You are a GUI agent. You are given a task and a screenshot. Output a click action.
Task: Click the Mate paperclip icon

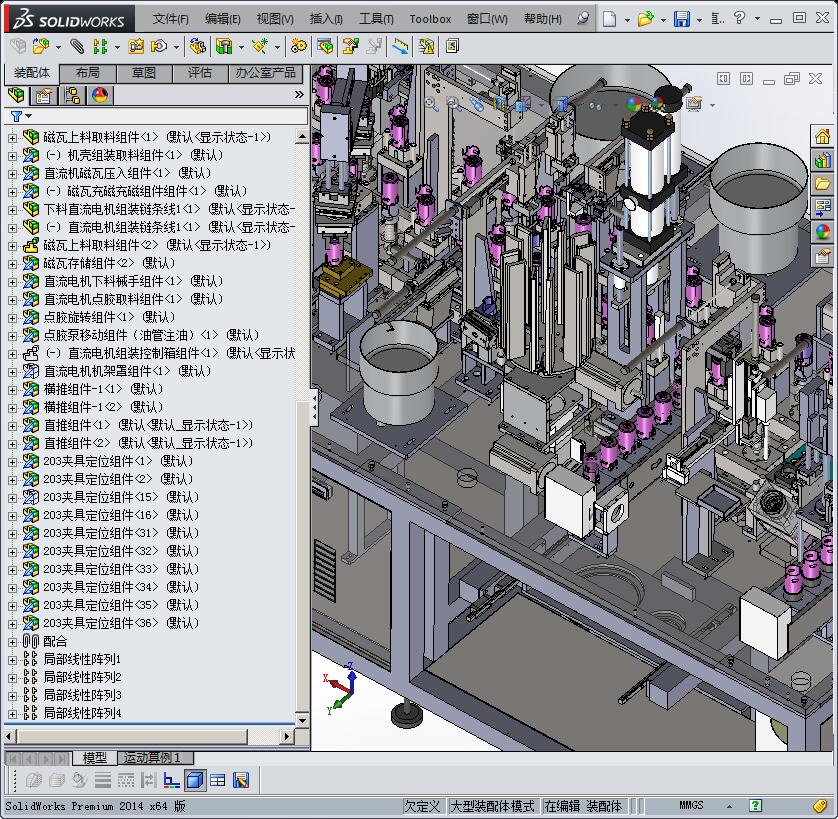pos(77,47)
